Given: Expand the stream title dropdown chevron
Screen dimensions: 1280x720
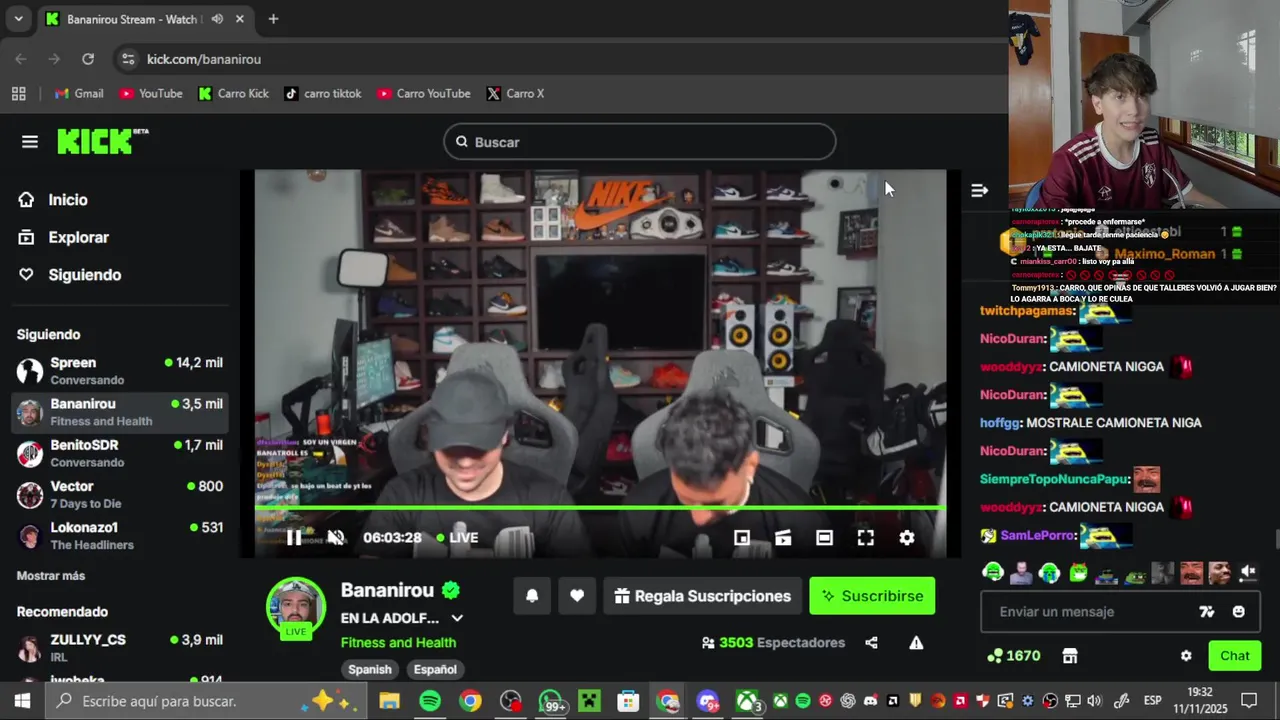Looking at the screenshot, I should point(457,618).
